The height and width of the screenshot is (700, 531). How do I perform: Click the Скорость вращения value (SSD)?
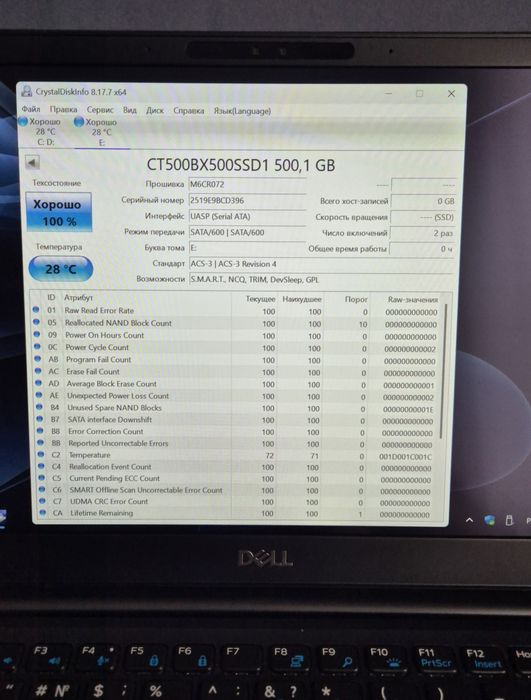[x=423, y=217]
